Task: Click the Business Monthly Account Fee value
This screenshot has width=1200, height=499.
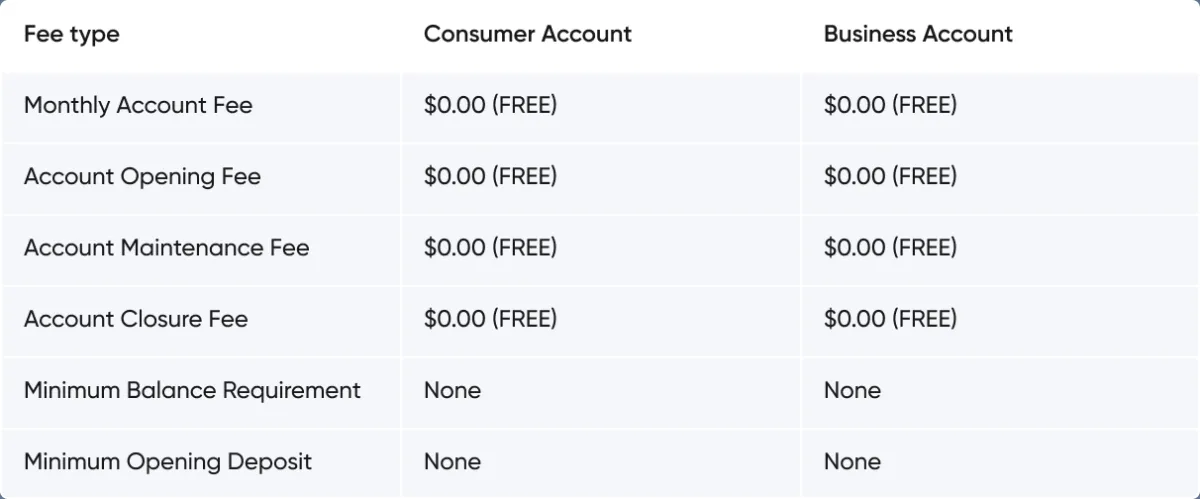Action: pyautogui.click(x=890, y=105)
